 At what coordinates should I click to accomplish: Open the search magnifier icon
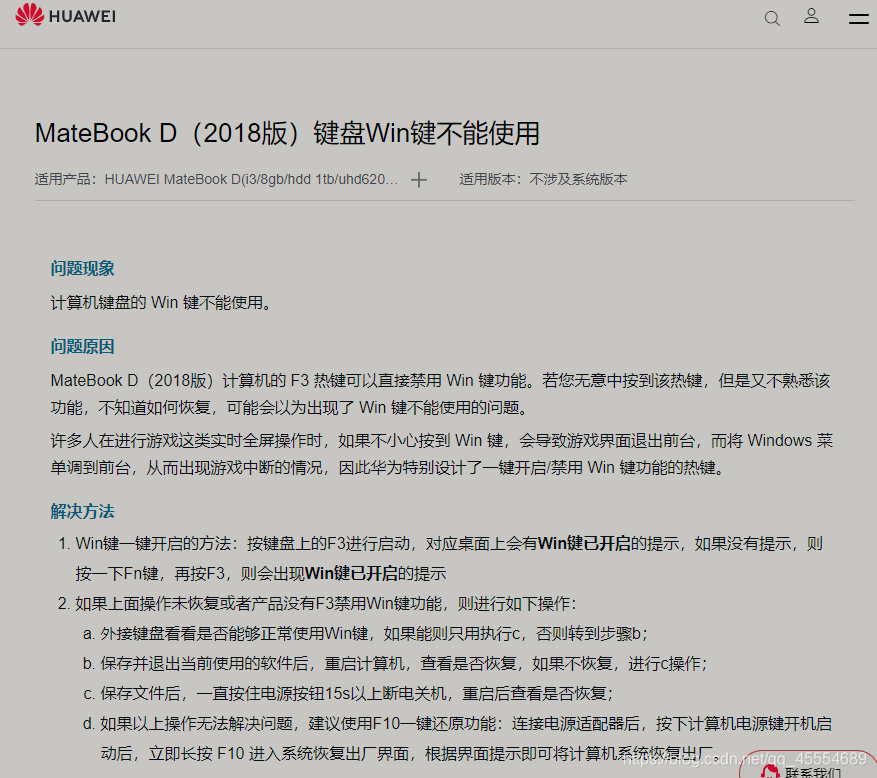tap(772, 18)
